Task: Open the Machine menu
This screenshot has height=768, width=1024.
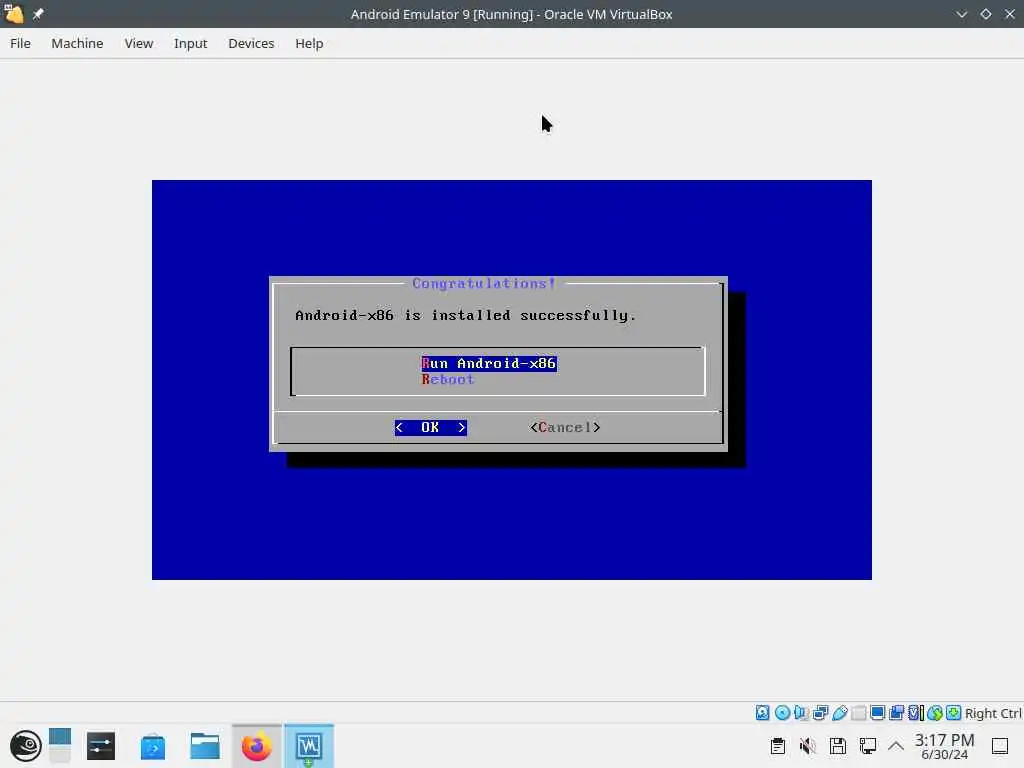Action: coord(77,43)
